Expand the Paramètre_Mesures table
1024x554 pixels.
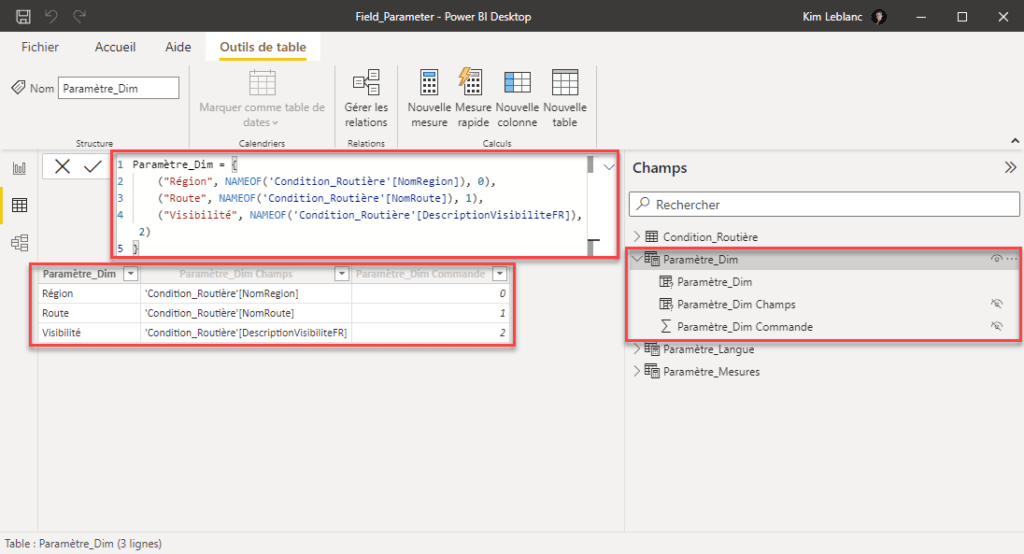click(637, 371)
